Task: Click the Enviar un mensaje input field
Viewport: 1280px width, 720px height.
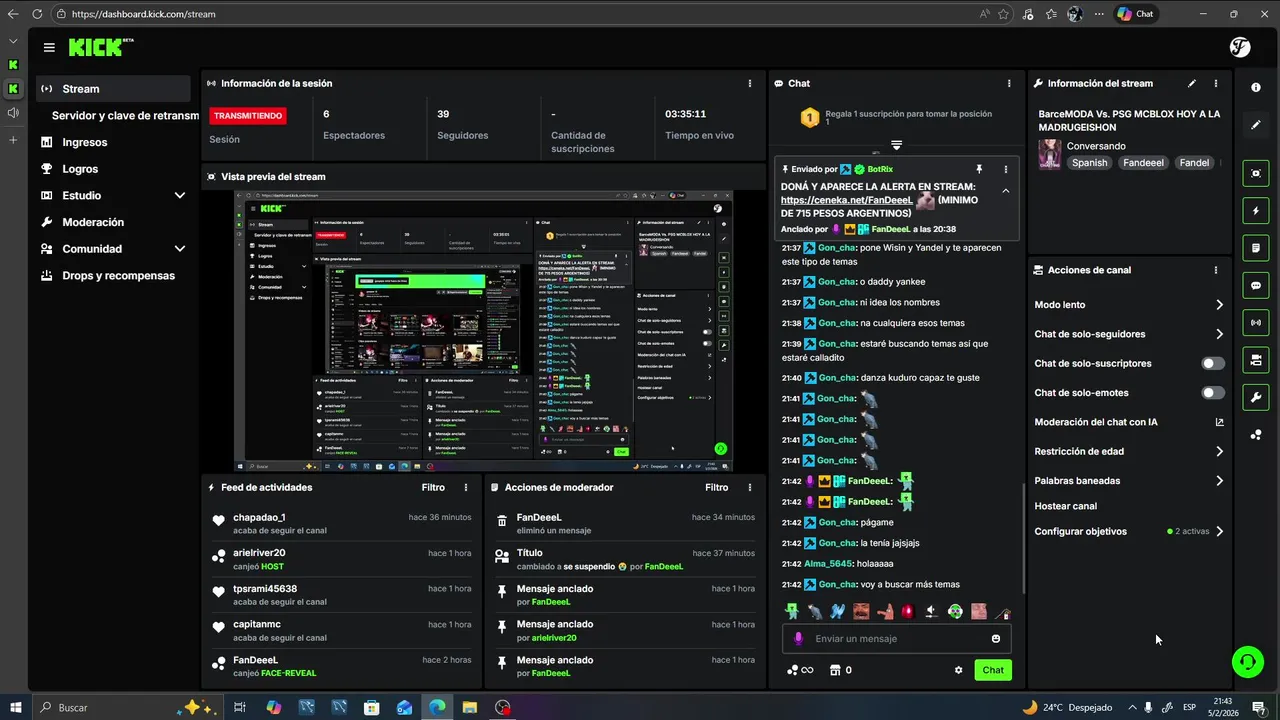Action: tap(897, 639)
